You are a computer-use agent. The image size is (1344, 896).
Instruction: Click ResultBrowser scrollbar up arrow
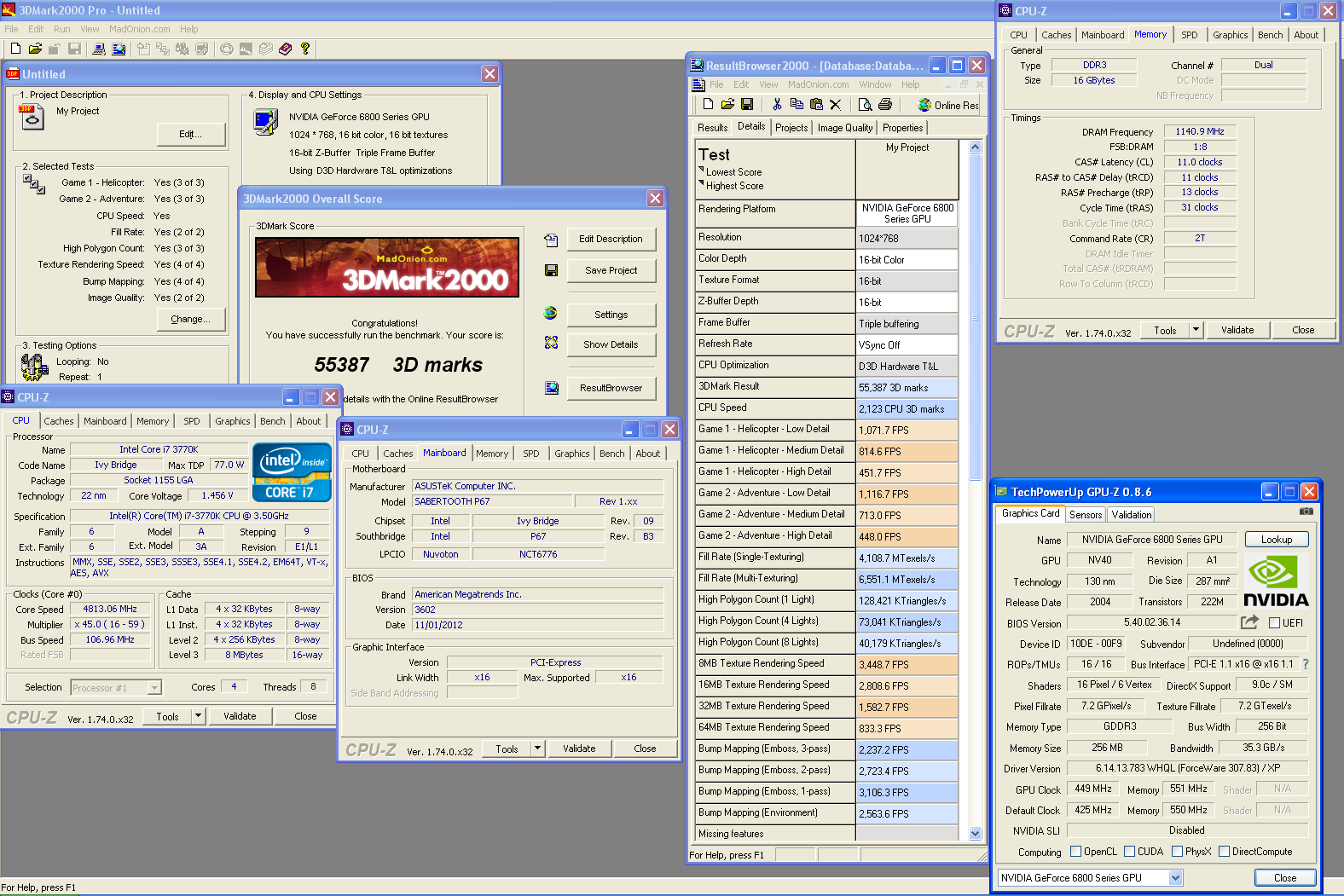(x=976, y=147)
